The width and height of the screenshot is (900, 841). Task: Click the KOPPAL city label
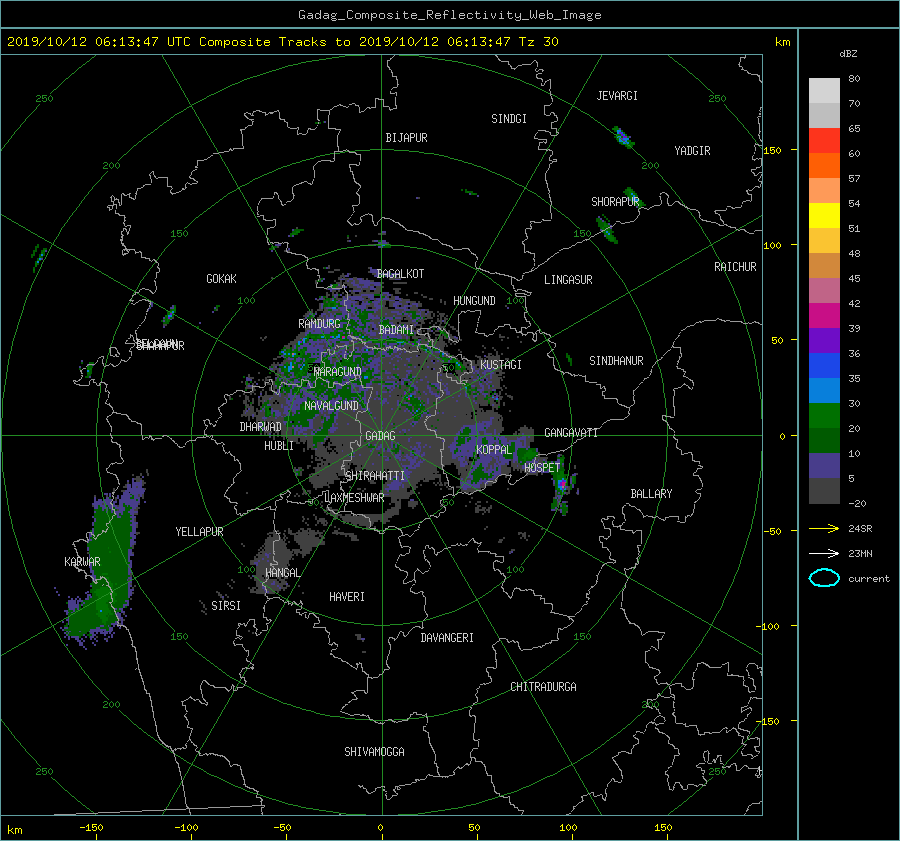coord(494,450)
